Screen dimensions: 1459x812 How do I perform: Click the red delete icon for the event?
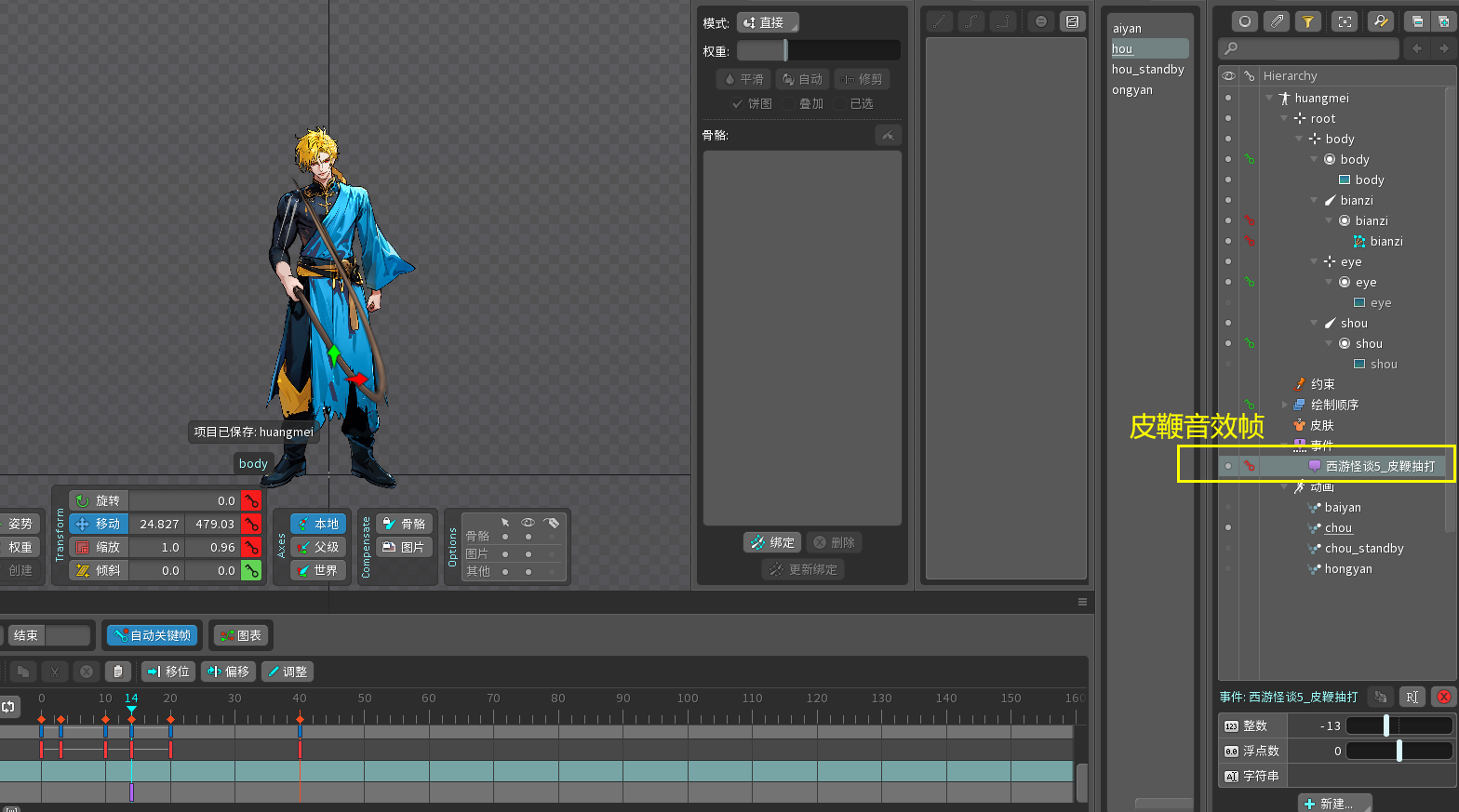point(1443,697)
